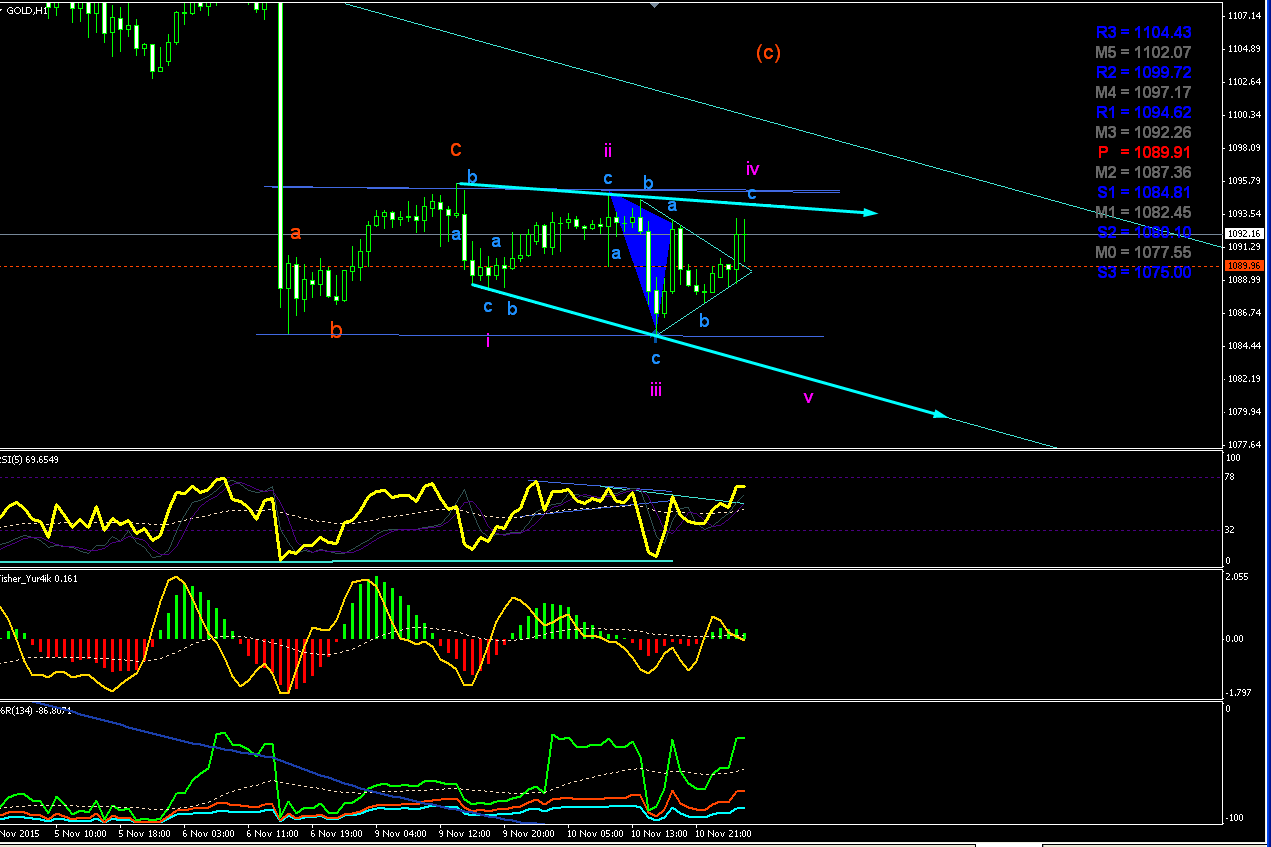Viewport: 1271px width, 847px height.
Task: Click the 32 level on RSI scale
Action: pos(1231,531)
